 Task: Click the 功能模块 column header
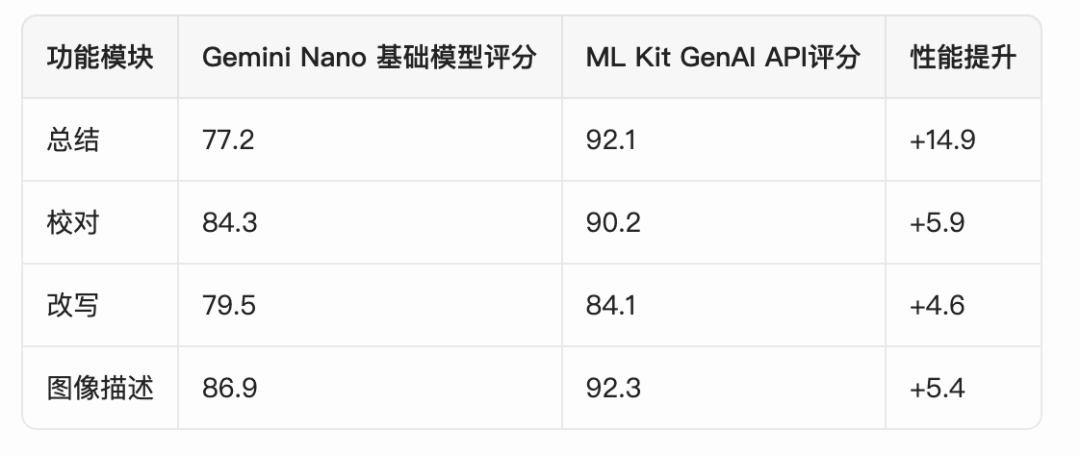(x=100, y=57)
